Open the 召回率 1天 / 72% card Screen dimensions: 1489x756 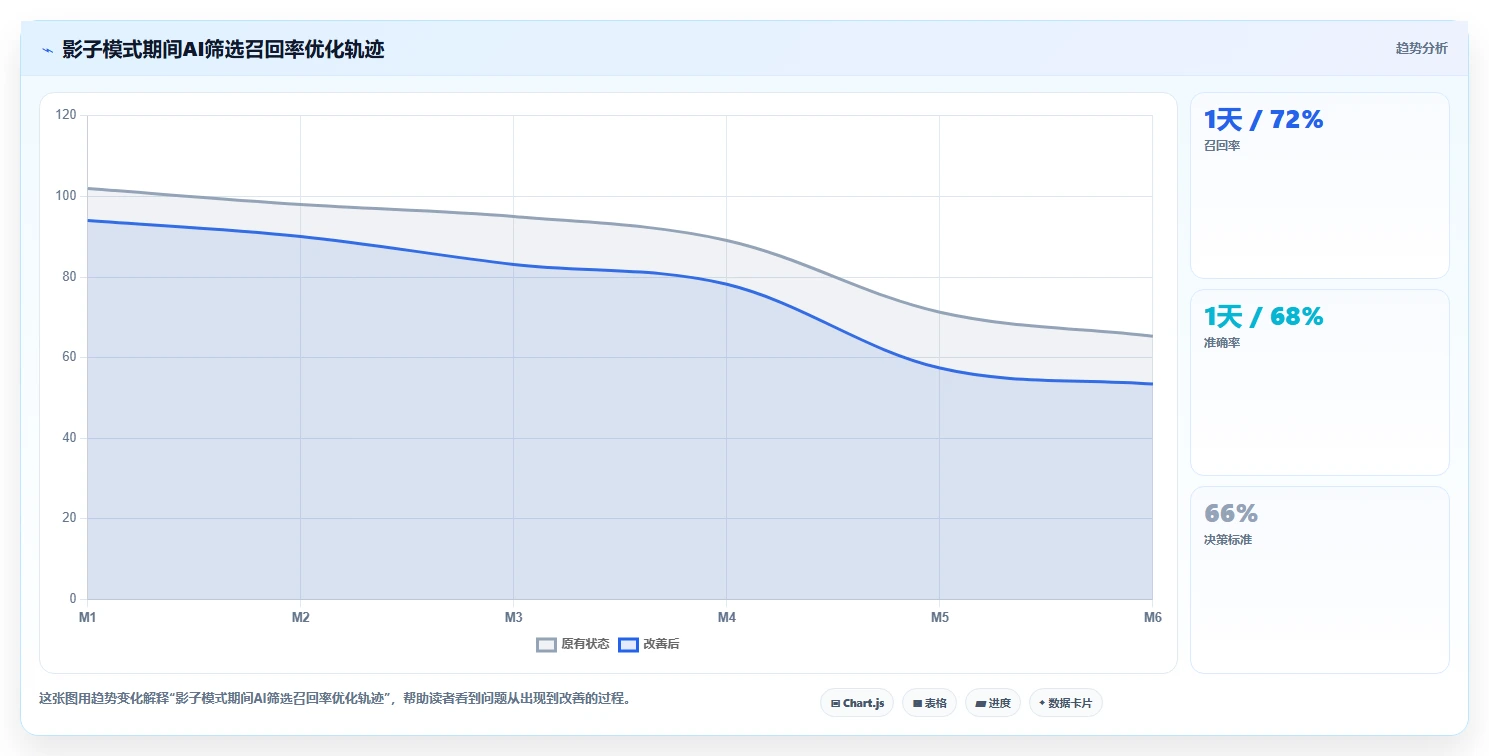1319,185
